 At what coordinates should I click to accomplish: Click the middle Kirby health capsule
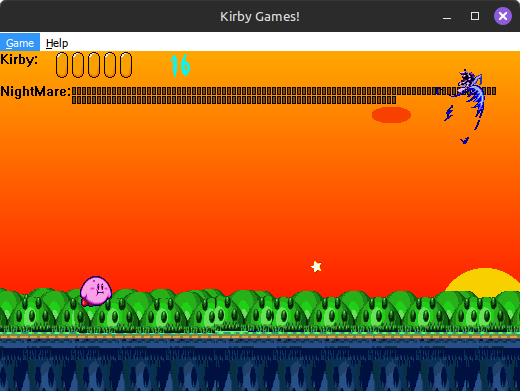click(94, 65)
